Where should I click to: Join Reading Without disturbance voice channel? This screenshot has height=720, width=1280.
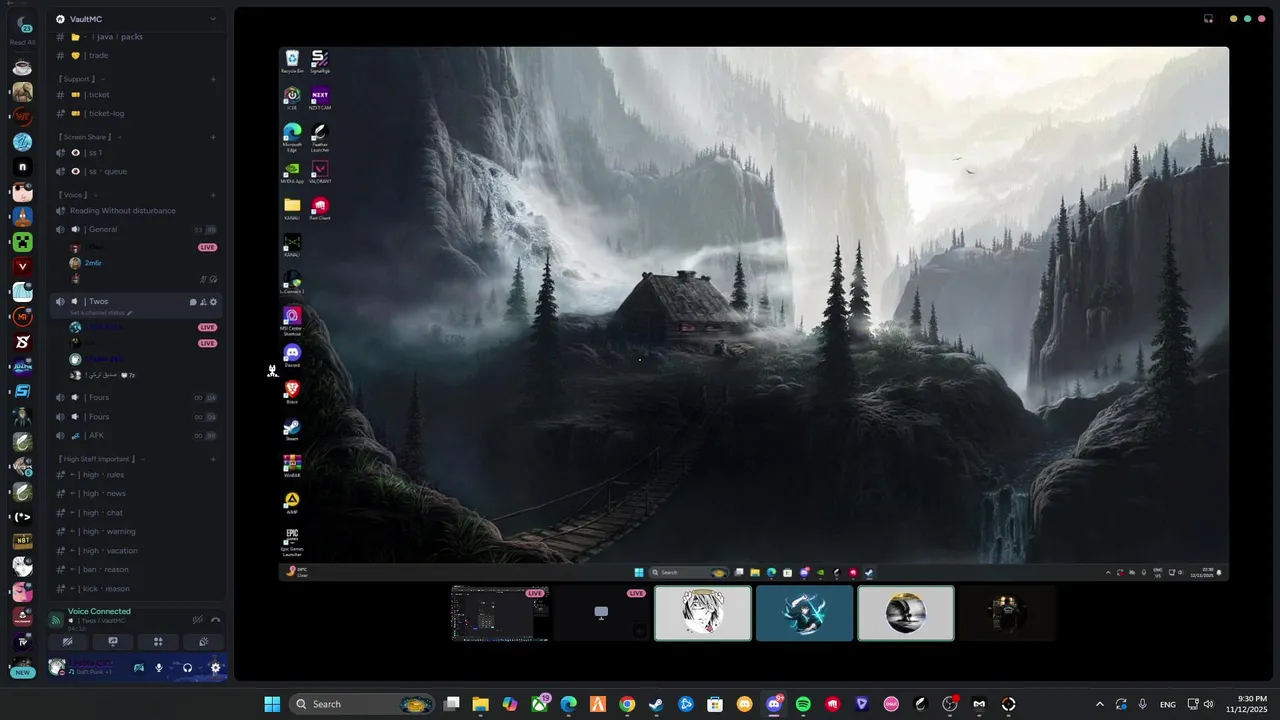(x=137, y=211)
